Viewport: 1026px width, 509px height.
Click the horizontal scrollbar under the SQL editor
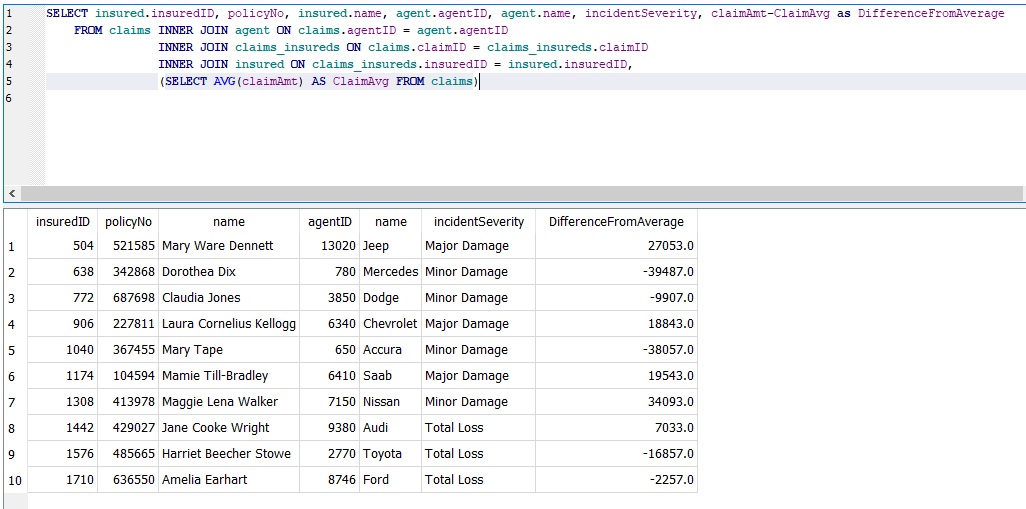coord(521,194)
